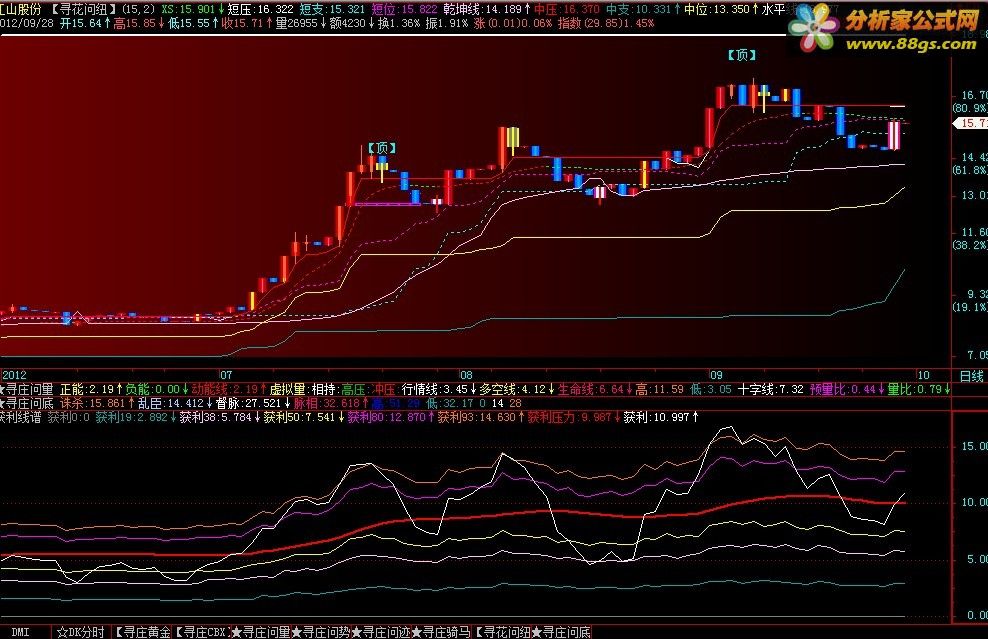Click the 获利19:2.892 readout

136,417
